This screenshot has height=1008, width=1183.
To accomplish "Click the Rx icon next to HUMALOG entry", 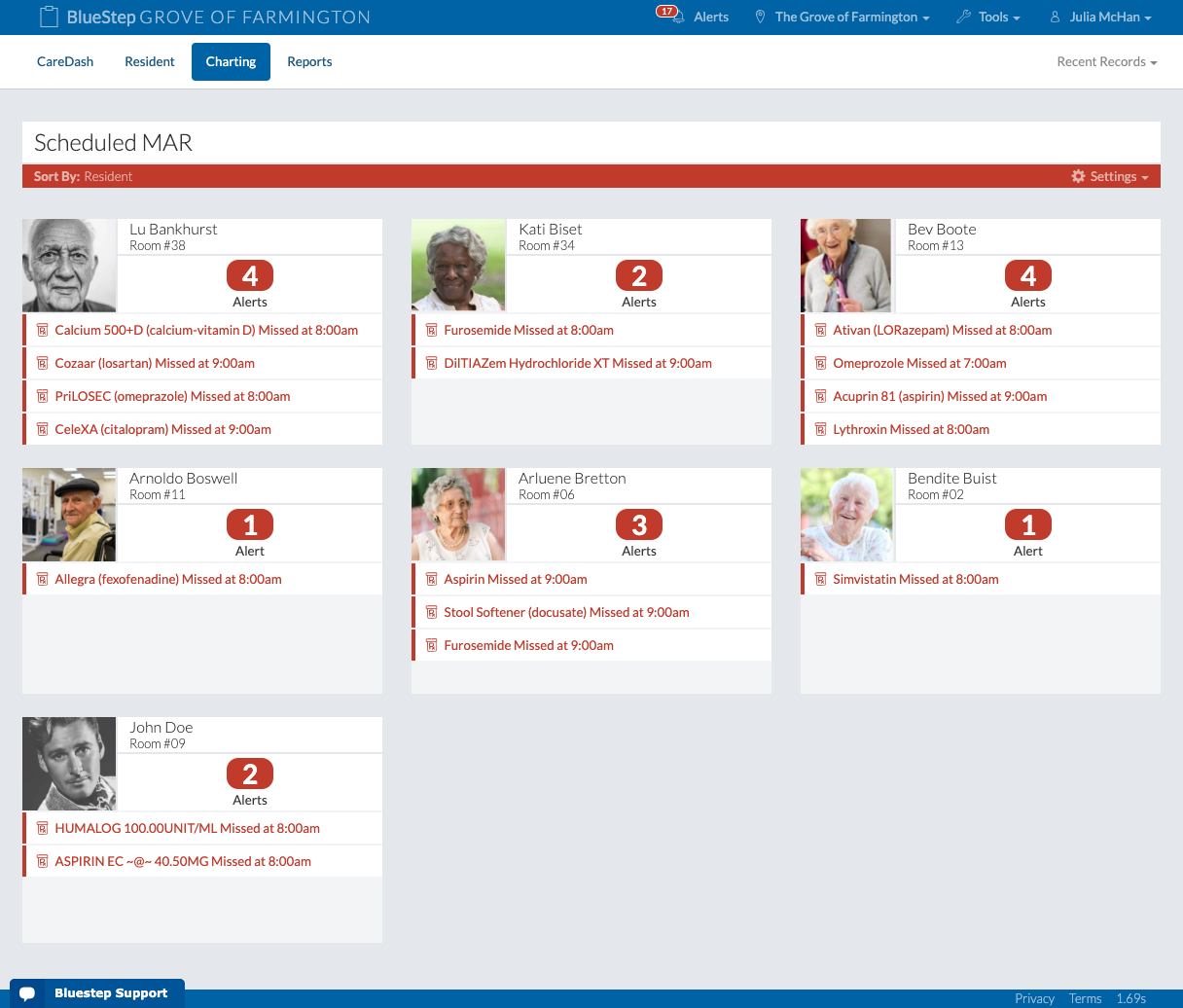I will click(42, 828).
